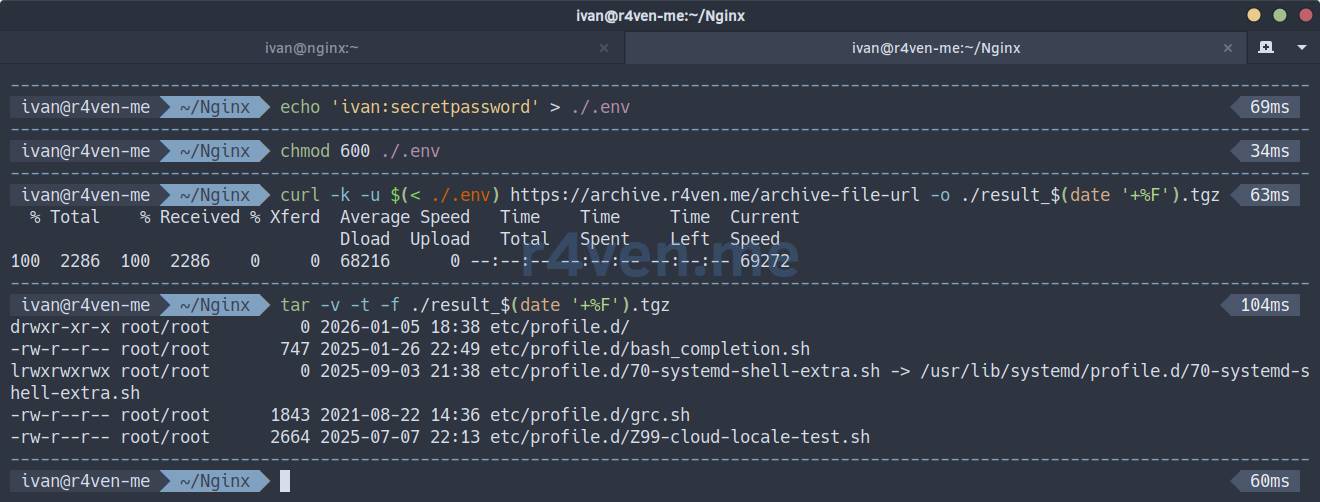
Task: Close the ivan@r4ven-me:~/Nginx tab
Action: click(1229, 47)
